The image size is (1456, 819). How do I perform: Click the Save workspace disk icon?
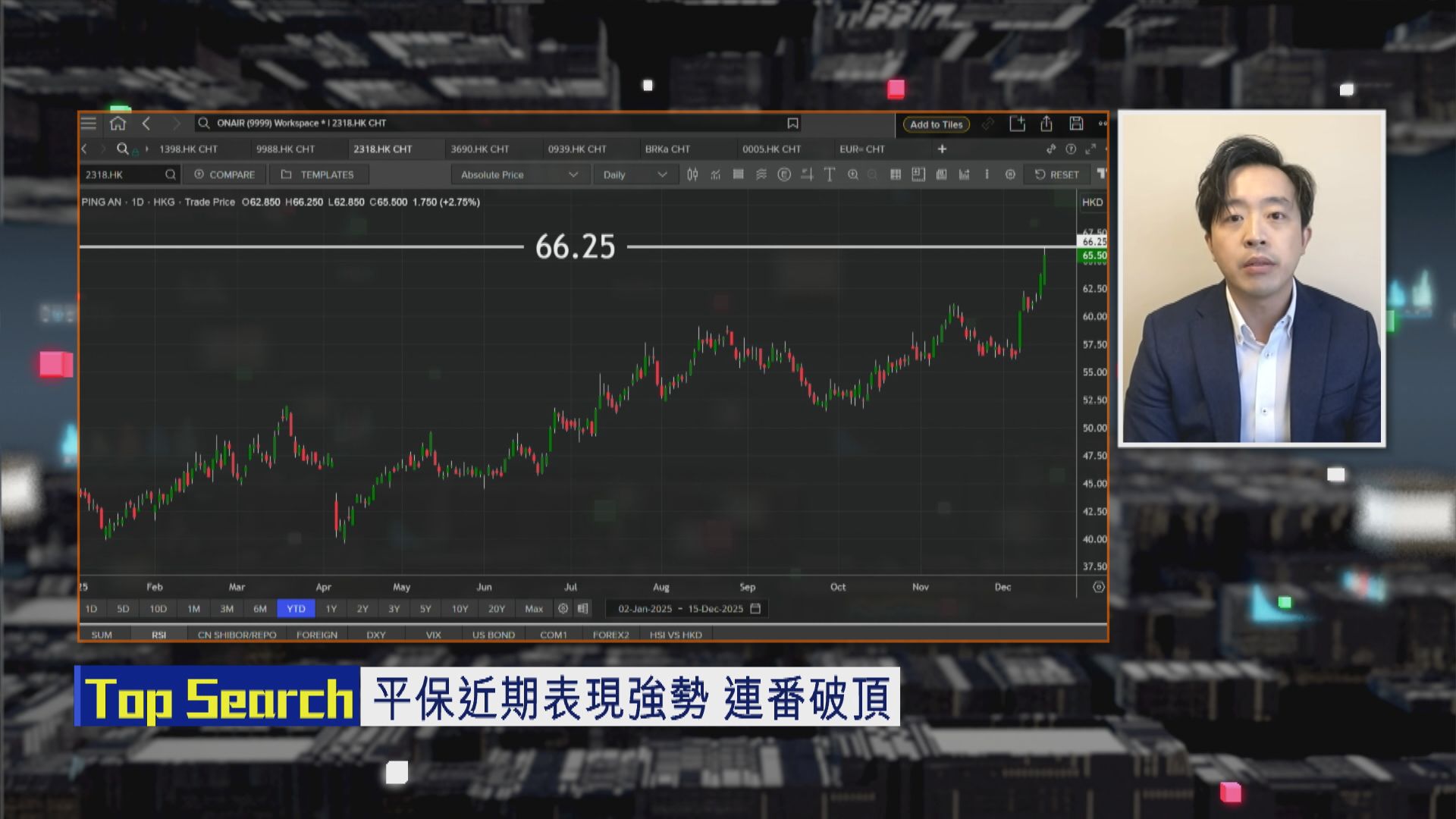1078,123
